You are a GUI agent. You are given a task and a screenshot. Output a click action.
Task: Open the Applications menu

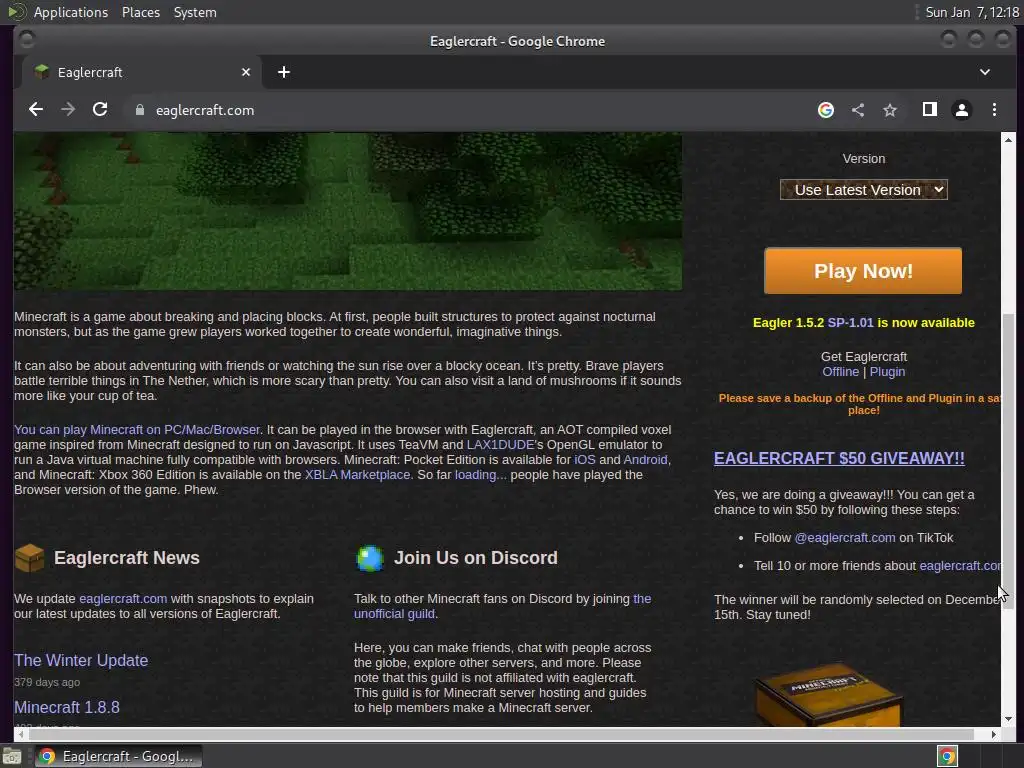click(x=71, y=12)
